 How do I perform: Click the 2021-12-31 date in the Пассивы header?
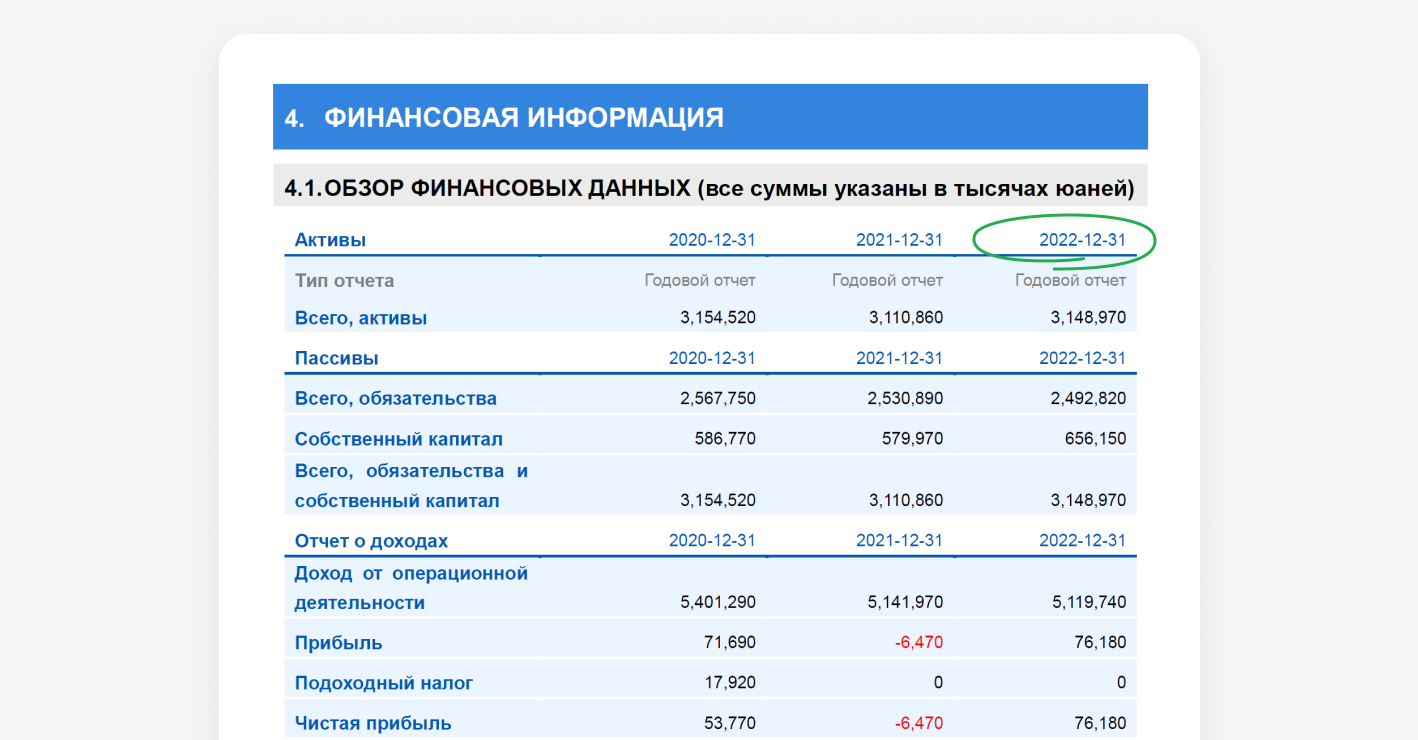coord(899,358)
